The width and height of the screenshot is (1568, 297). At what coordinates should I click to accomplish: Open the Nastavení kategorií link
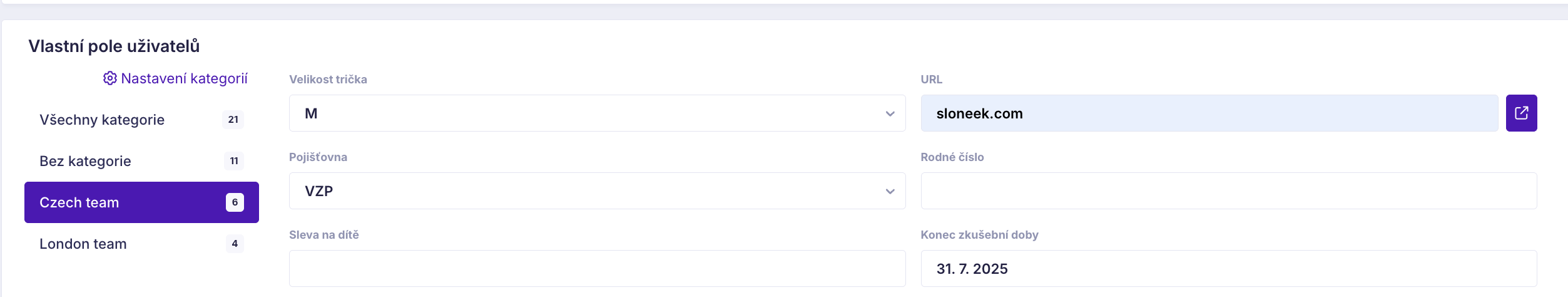pos(184,78)
